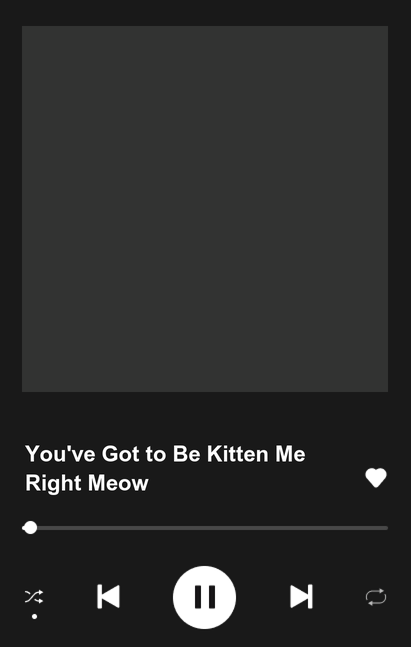Unlike the song with the heart icon
The width and height of the screenshot is (411, 647).
tap(376, 478)
